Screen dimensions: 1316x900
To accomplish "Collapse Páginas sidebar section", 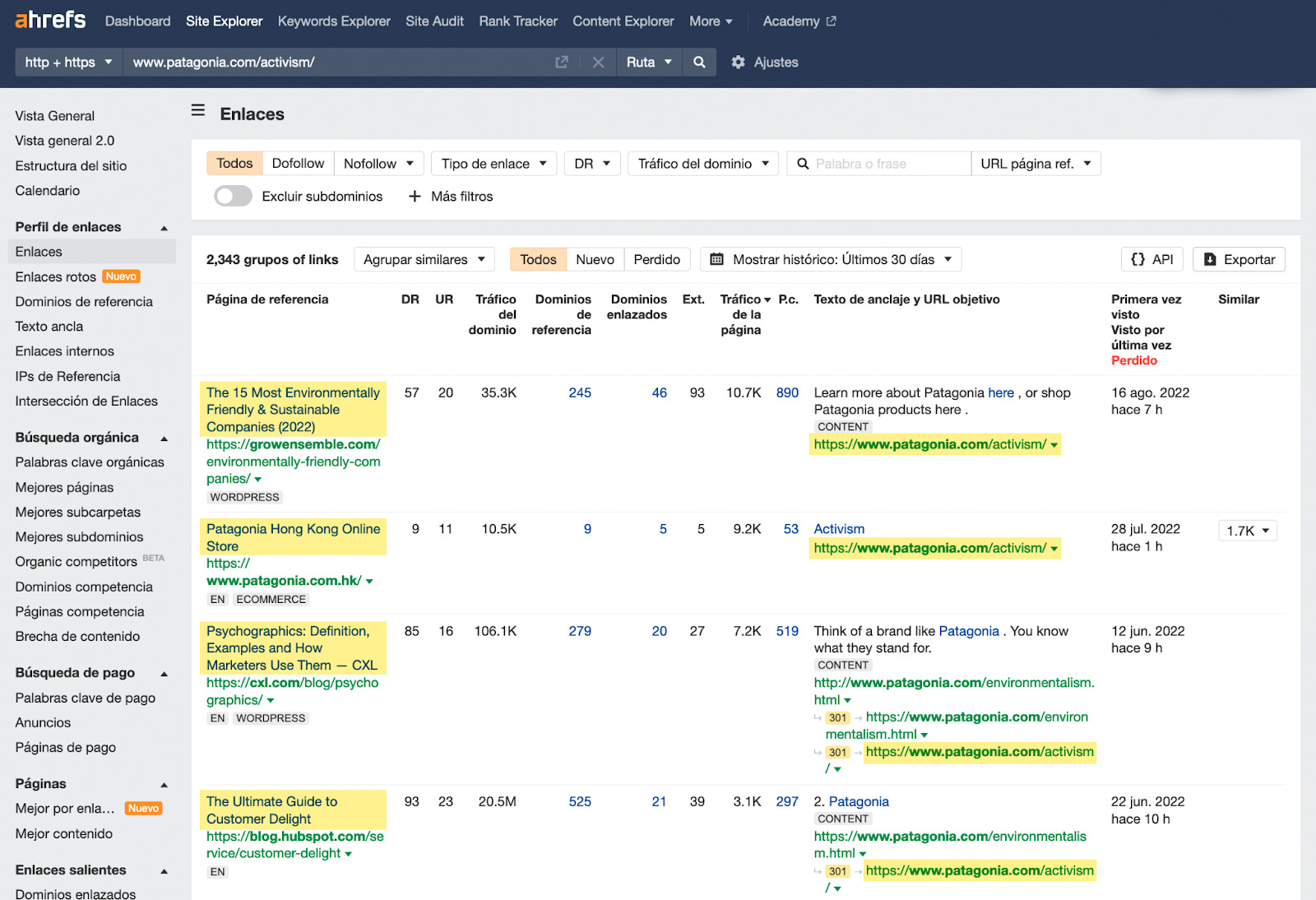I will coord(164,785).
